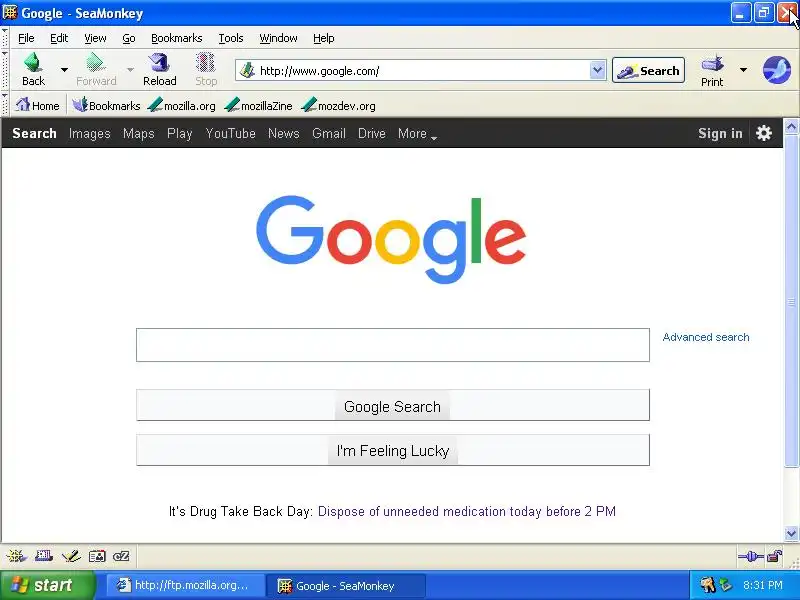Click the page scrollbar down arrow

tap(791, 534)
